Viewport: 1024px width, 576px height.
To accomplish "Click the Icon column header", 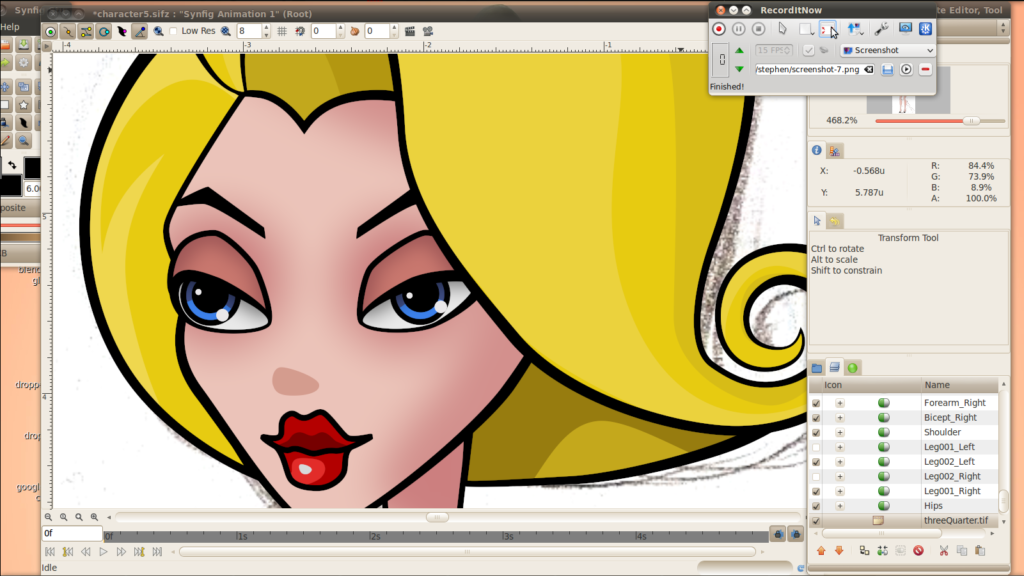I will (871, 385).
